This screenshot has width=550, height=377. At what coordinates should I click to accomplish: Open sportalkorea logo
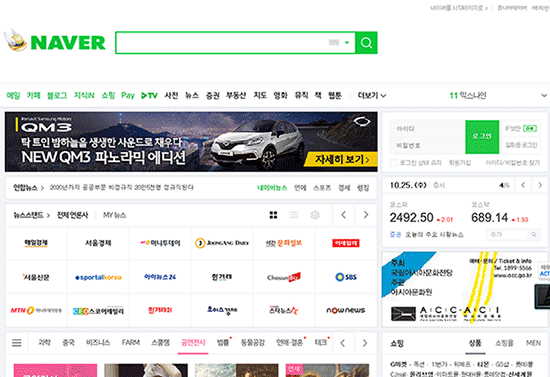(x=98, y=277)
